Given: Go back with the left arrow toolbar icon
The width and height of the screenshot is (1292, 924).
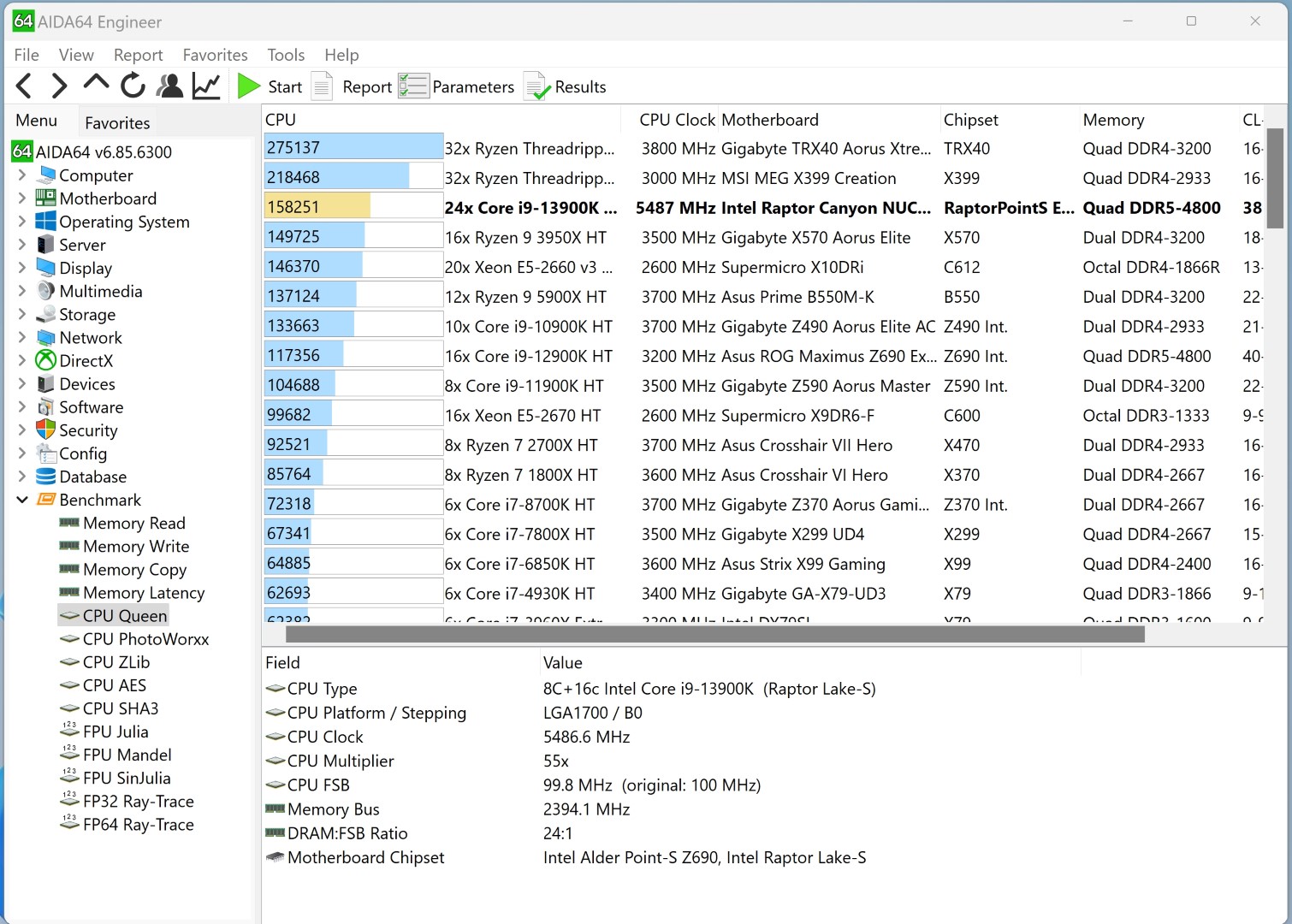Looking at the screenshot, I should pos(24,86).
